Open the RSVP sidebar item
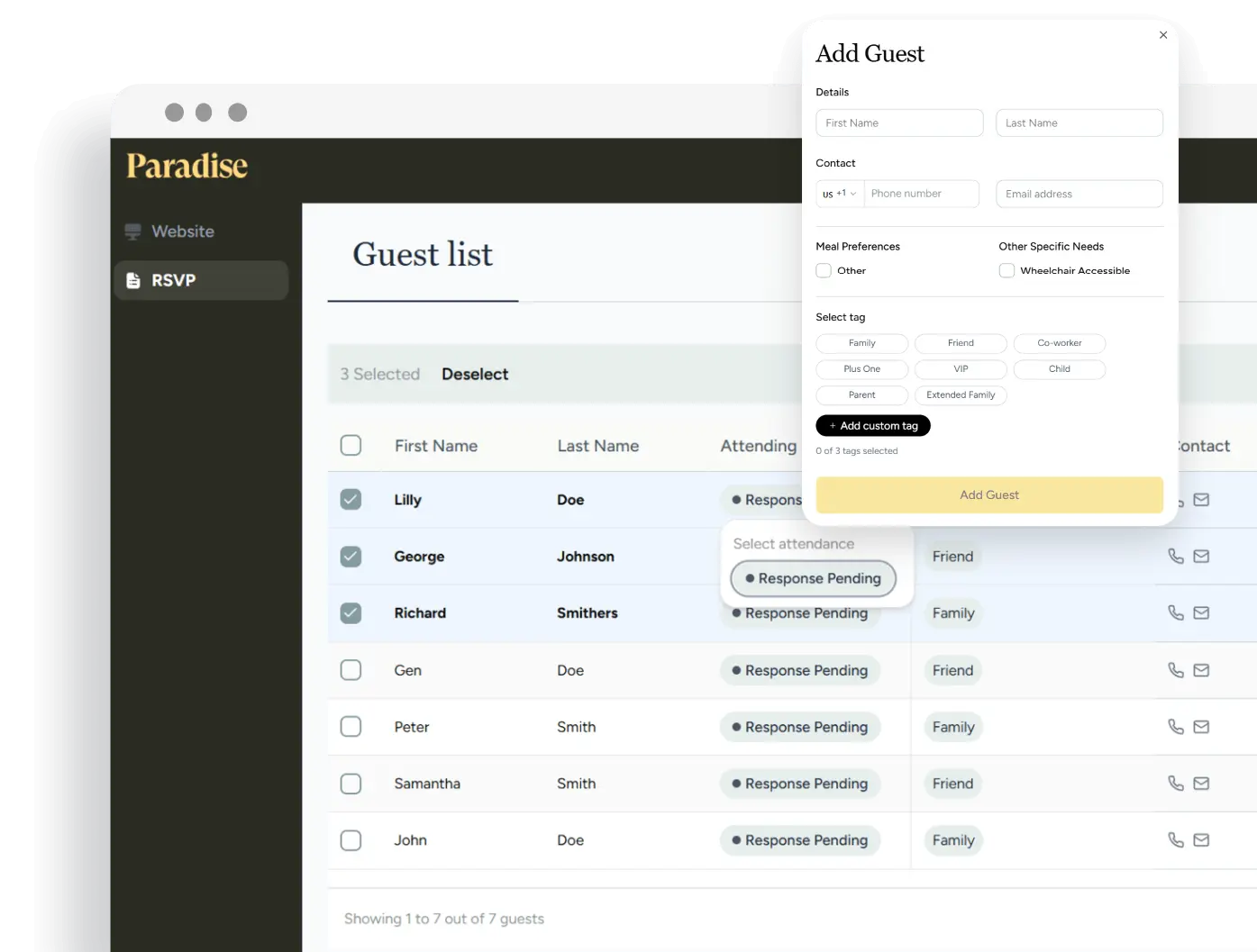The height and width of the screenshot is (952, 1257). point(200,280)
